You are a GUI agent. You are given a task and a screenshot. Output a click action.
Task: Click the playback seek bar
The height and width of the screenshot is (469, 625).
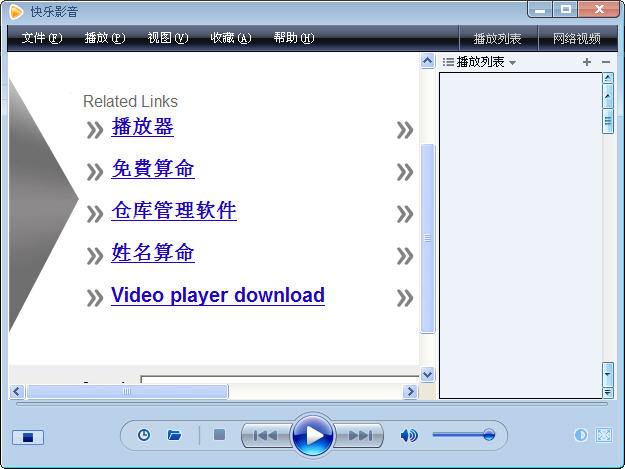pyautogui.click(x=312, y=404)
